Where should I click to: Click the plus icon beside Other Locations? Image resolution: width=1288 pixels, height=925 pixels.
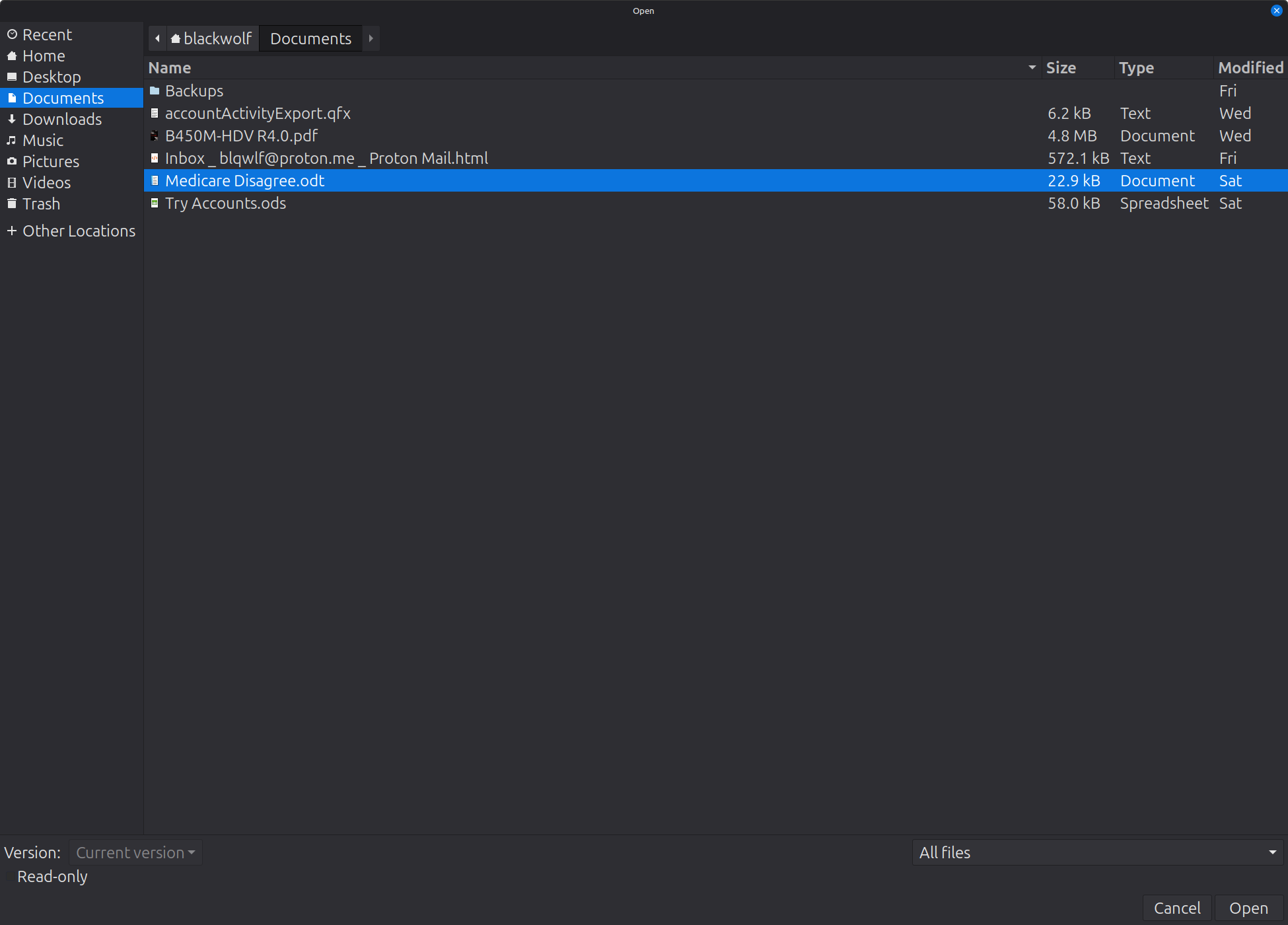(12, 231)
